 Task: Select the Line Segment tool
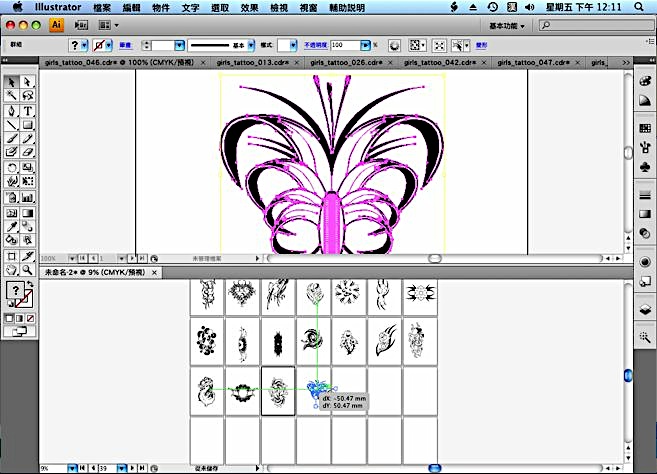[12, 125]
